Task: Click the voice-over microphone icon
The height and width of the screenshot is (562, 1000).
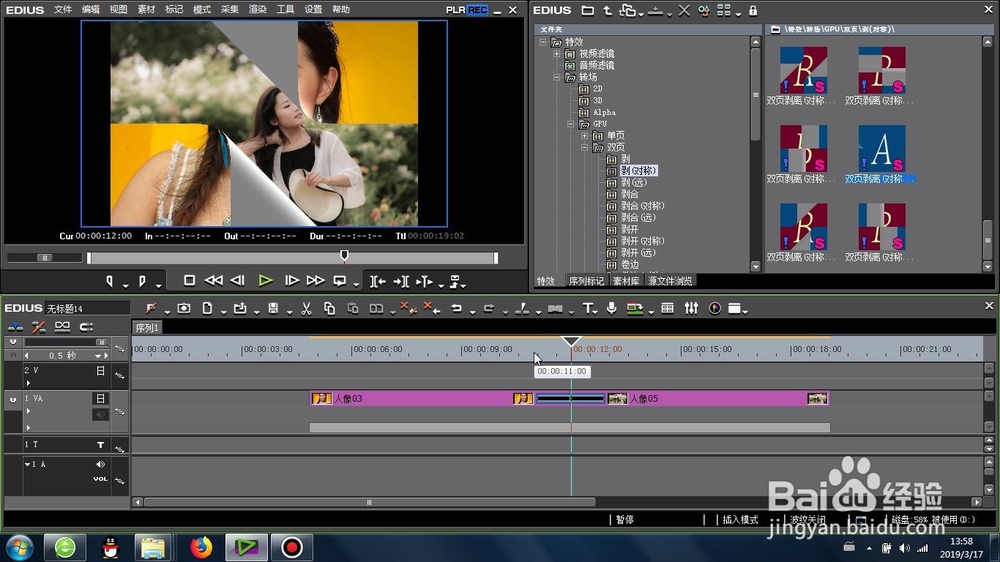Action: [x=612, y=309]
